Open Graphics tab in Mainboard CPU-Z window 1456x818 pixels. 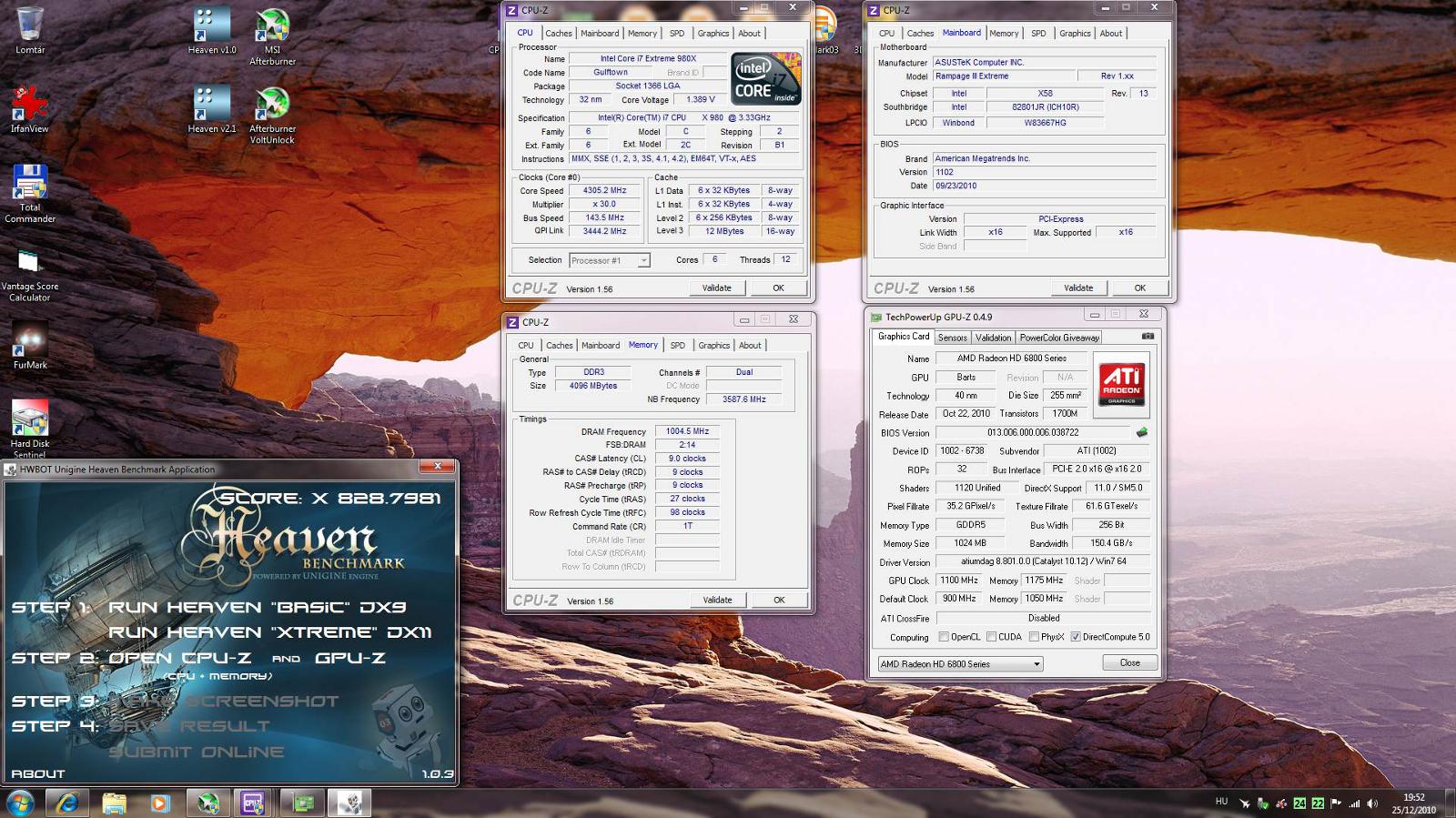[x=1075, y=34]
